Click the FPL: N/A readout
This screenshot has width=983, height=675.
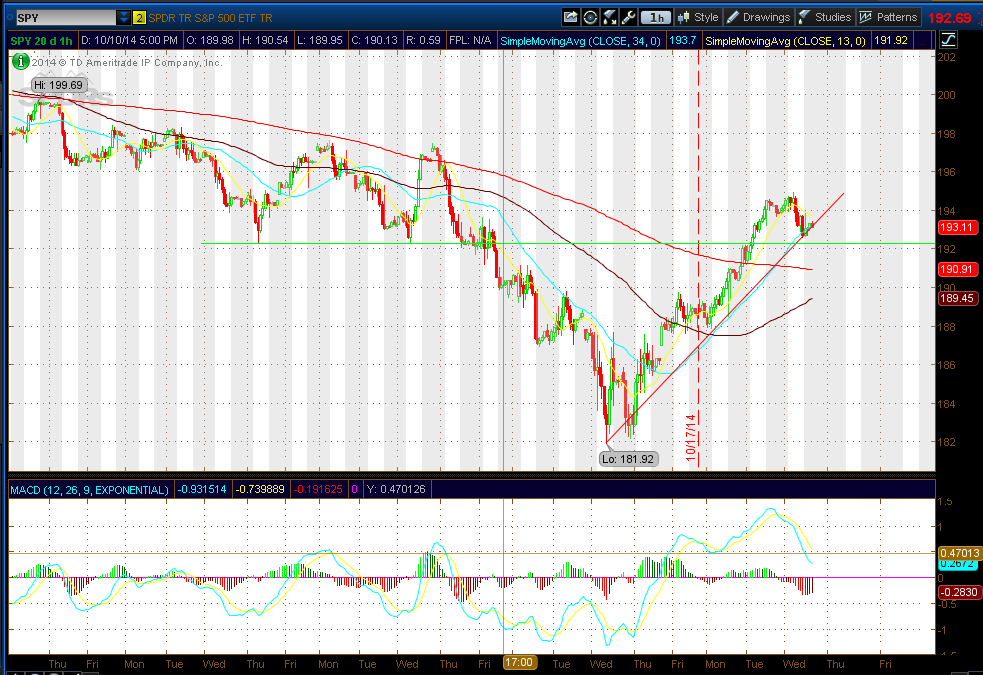coord(470,41)
